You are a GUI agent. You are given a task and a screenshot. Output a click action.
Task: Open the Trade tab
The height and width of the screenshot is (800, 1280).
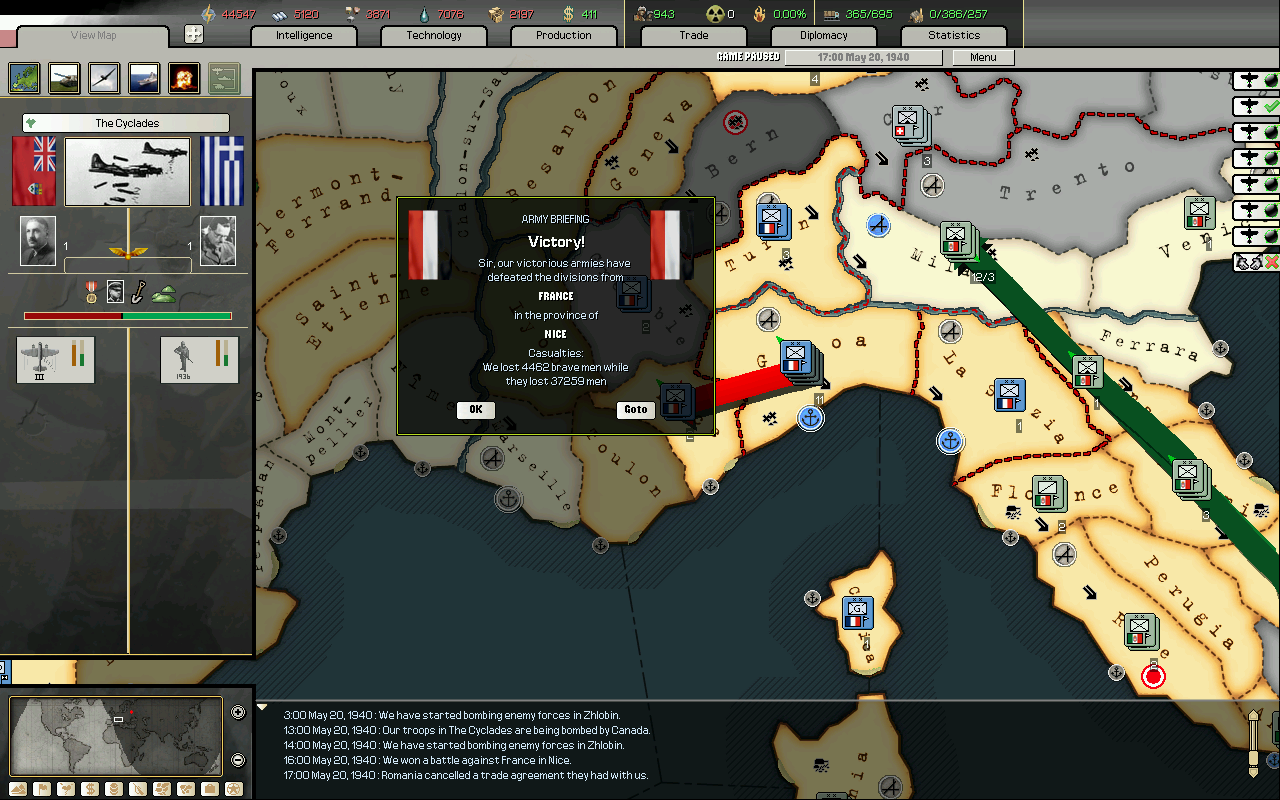(694, 35)
